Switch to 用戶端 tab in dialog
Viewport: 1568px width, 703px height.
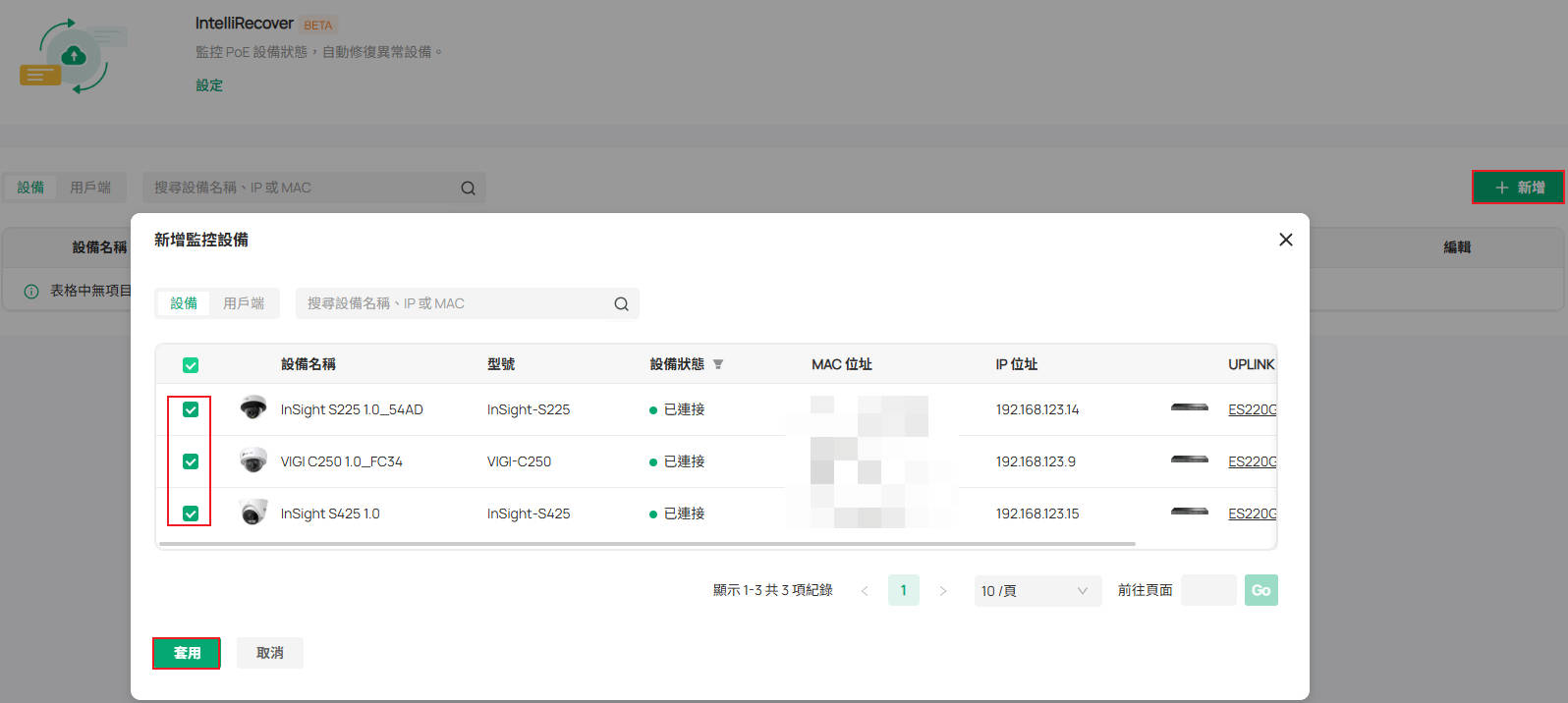(x=244, y=303)
